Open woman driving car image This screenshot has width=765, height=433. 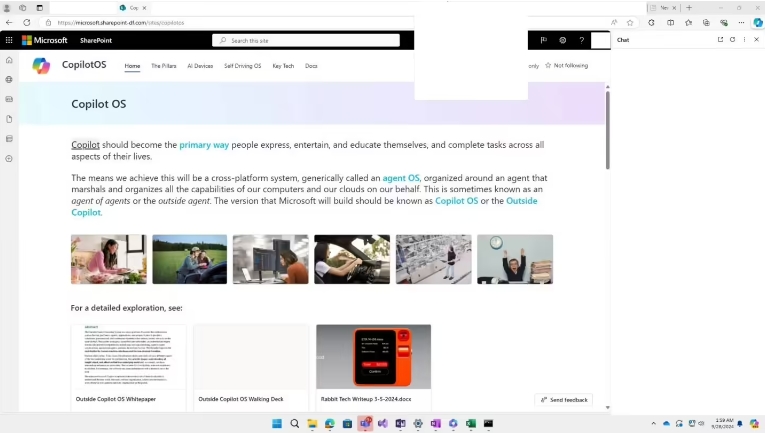pyautogui.click(x=352, y=259)
